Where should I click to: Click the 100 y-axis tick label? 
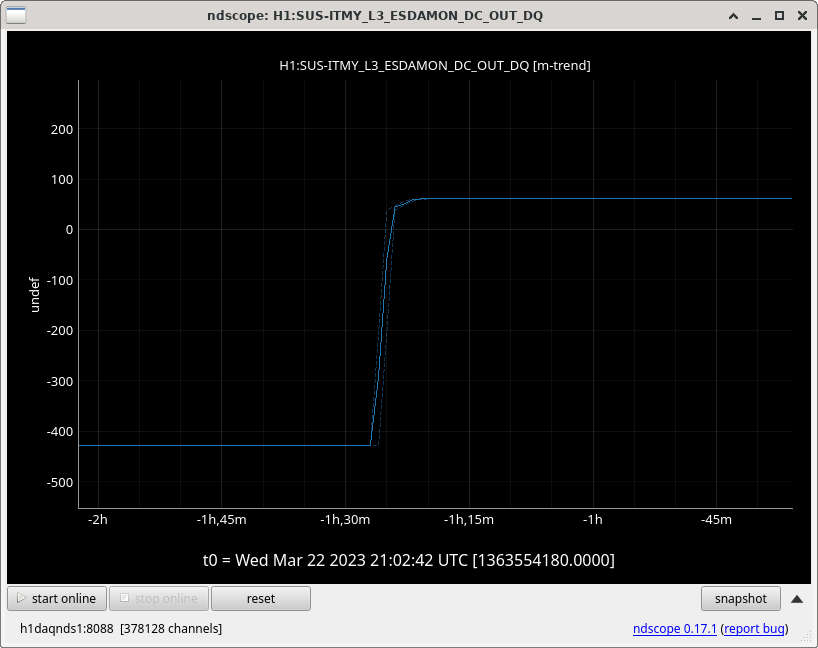coord(62,179)
